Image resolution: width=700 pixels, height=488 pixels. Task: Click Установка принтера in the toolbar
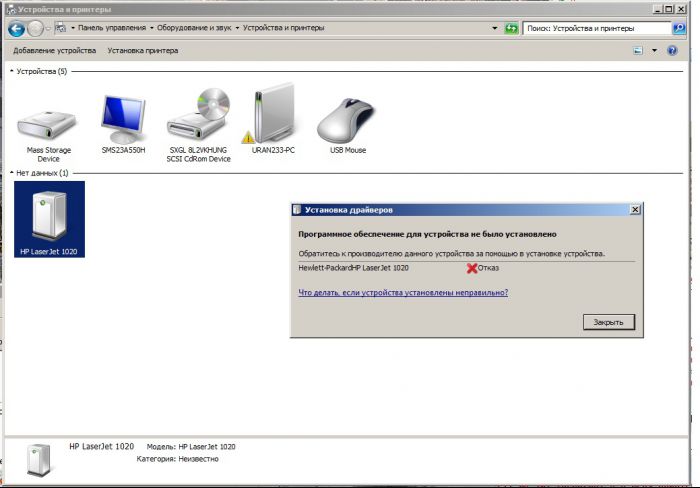tap(143, 50)
